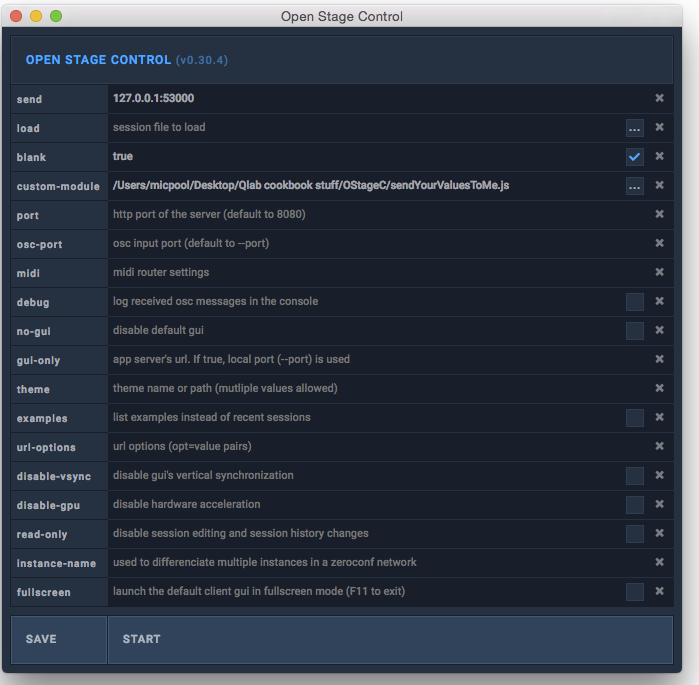Browse for custom-module file with ellipsis button
This screenshot has width=699, height=685.
[634, 186]
